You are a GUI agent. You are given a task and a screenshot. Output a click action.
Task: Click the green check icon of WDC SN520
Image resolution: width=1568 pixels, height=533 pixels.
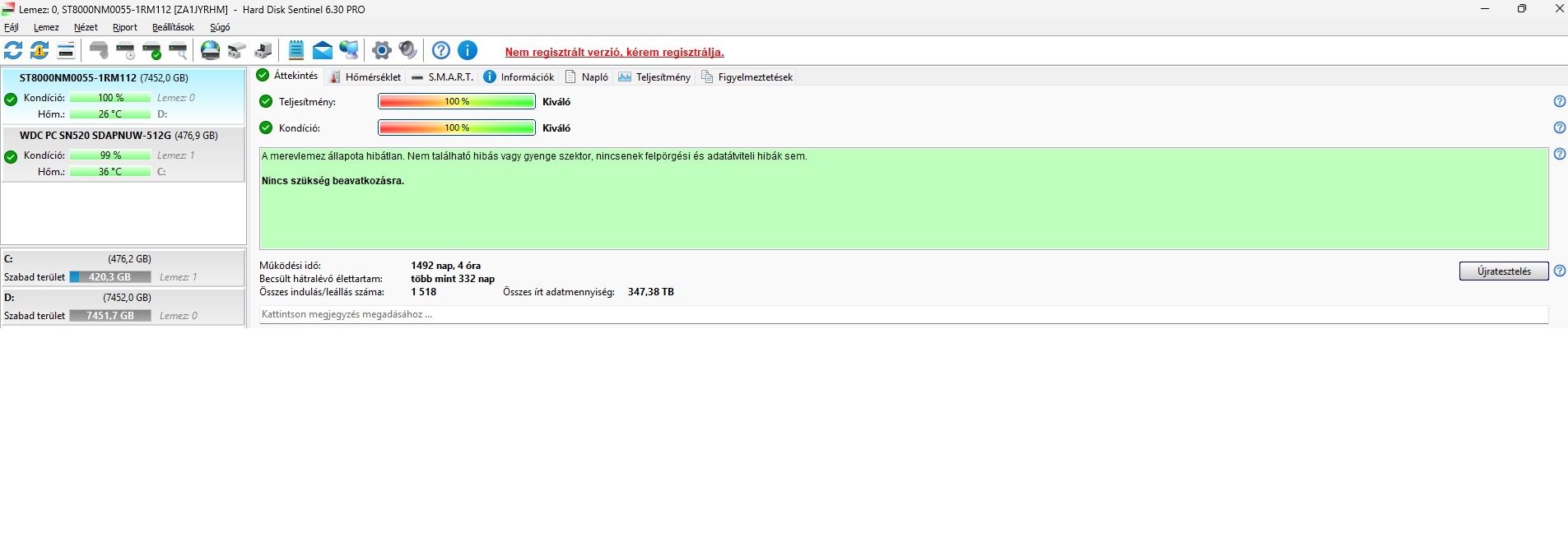[x=11, y=157]
